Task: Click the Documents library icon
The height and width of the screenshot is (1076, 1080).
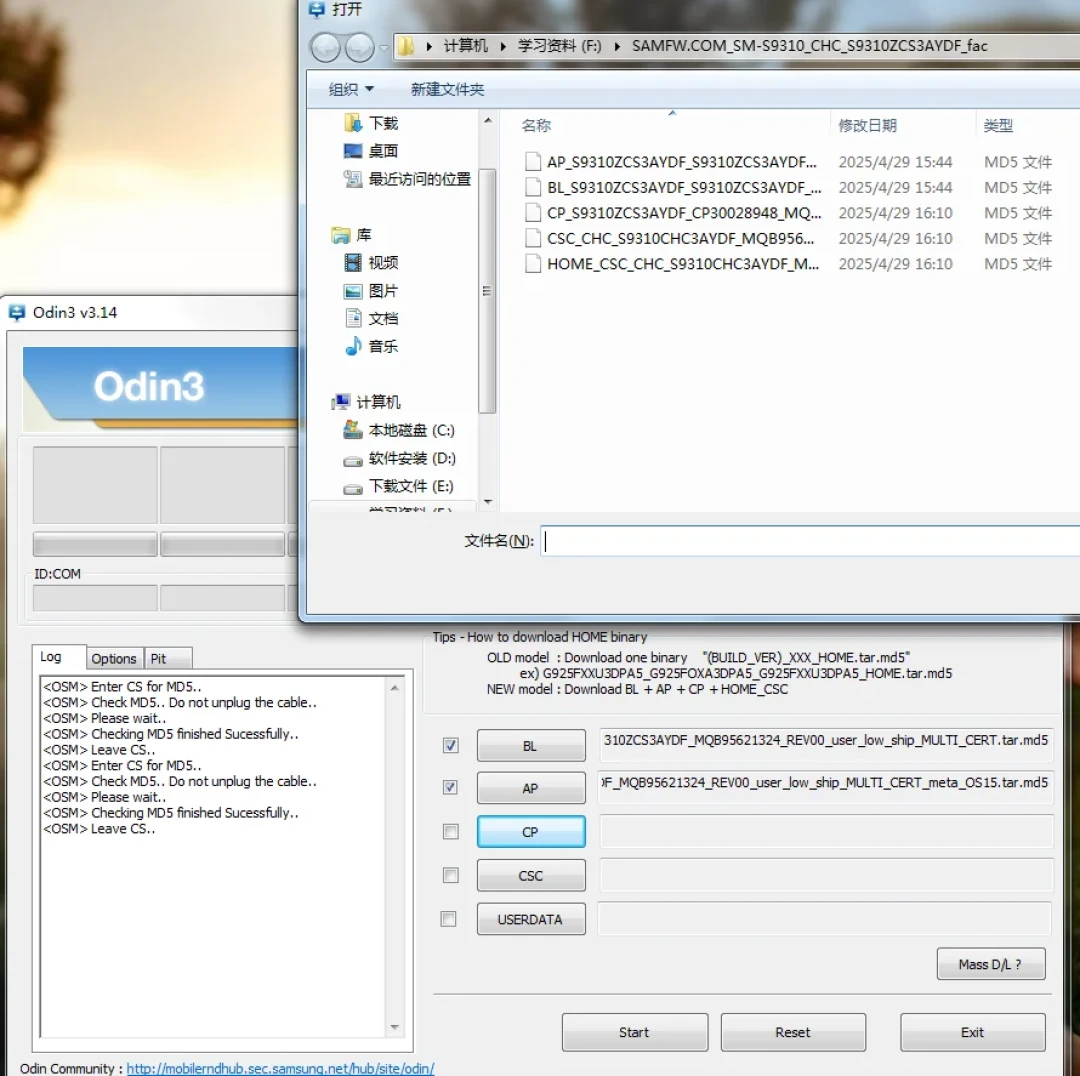Action: click(353, 318)
